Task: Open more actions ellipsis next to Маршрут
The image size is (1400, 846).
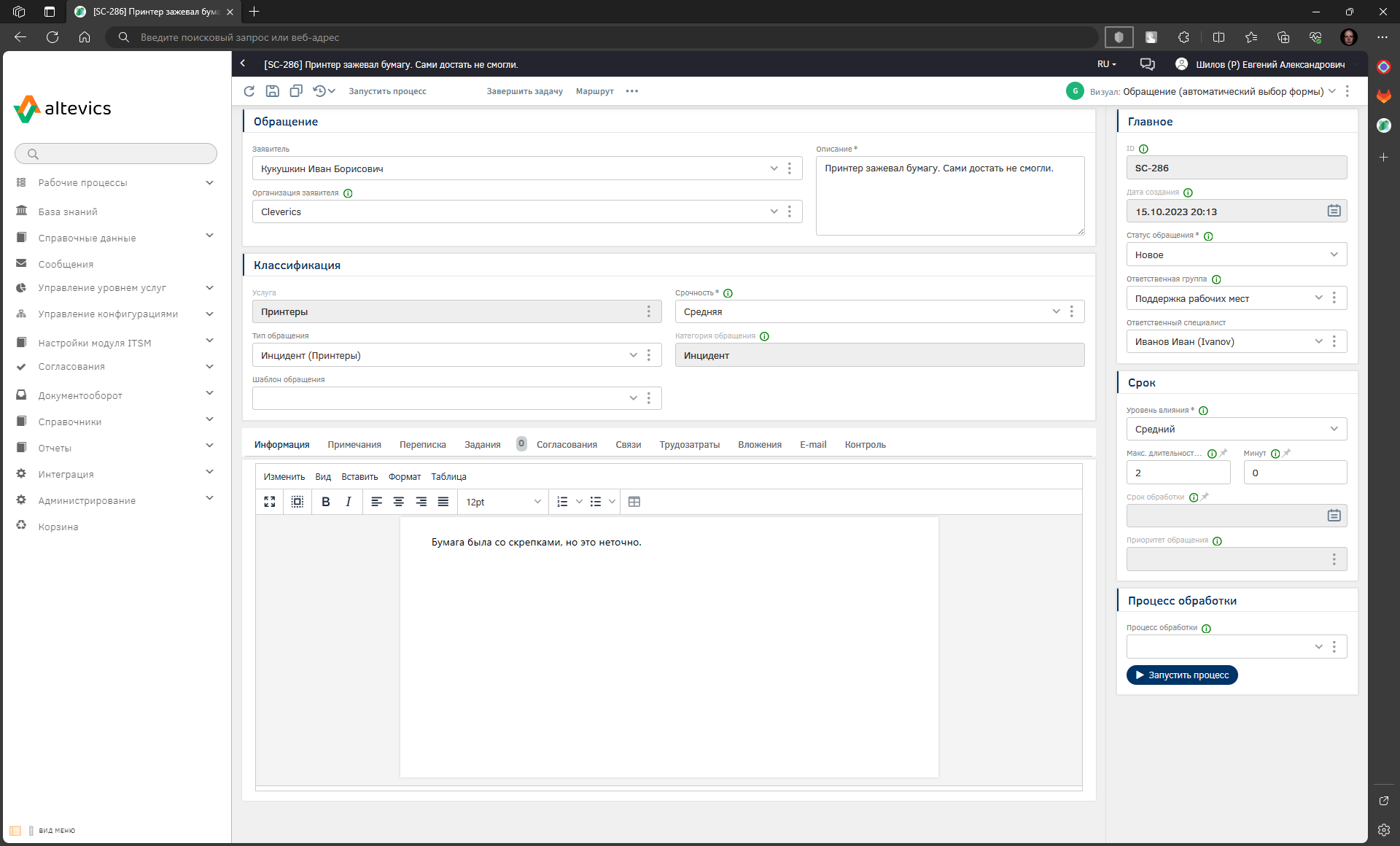Action: (x=632, y=91)
